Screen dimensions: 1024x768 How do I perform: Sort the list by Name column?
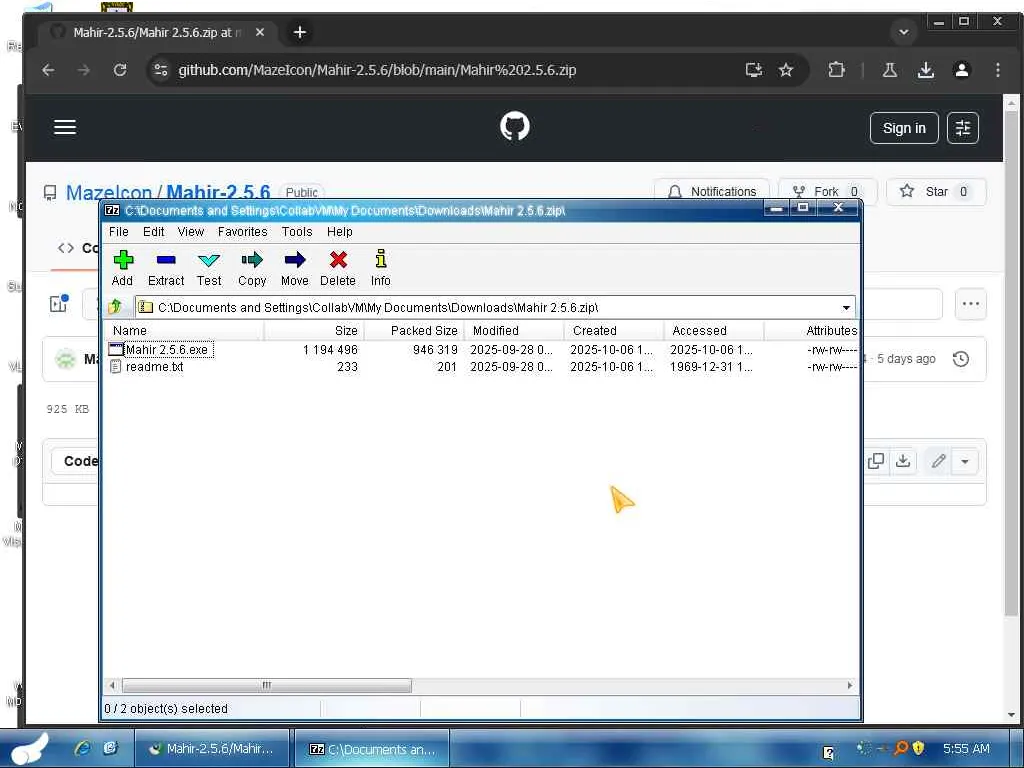click(185, 330)
